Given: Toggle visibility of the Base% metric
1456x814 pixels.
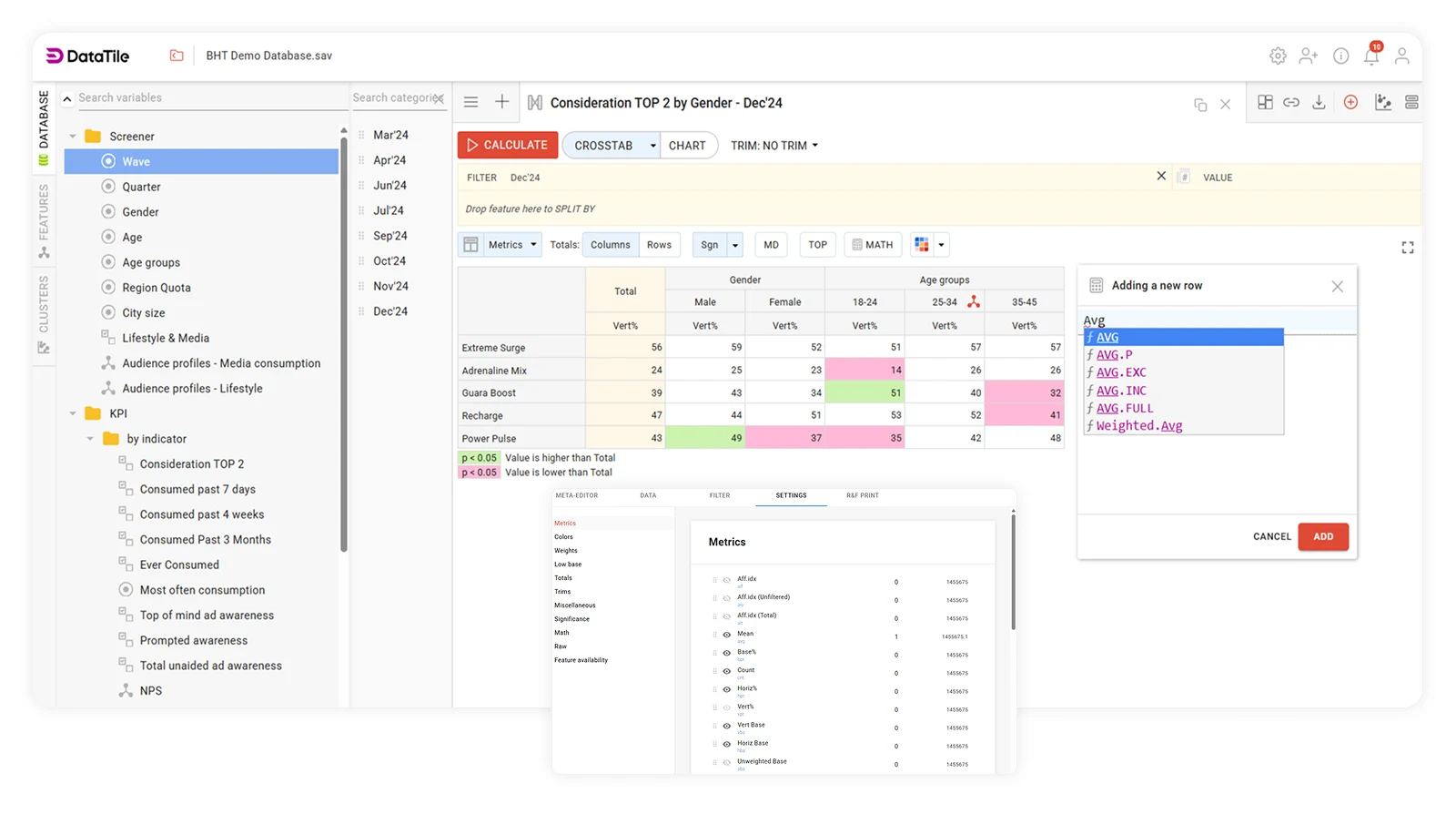Looking at the screenshot, I should pos(726,653).
